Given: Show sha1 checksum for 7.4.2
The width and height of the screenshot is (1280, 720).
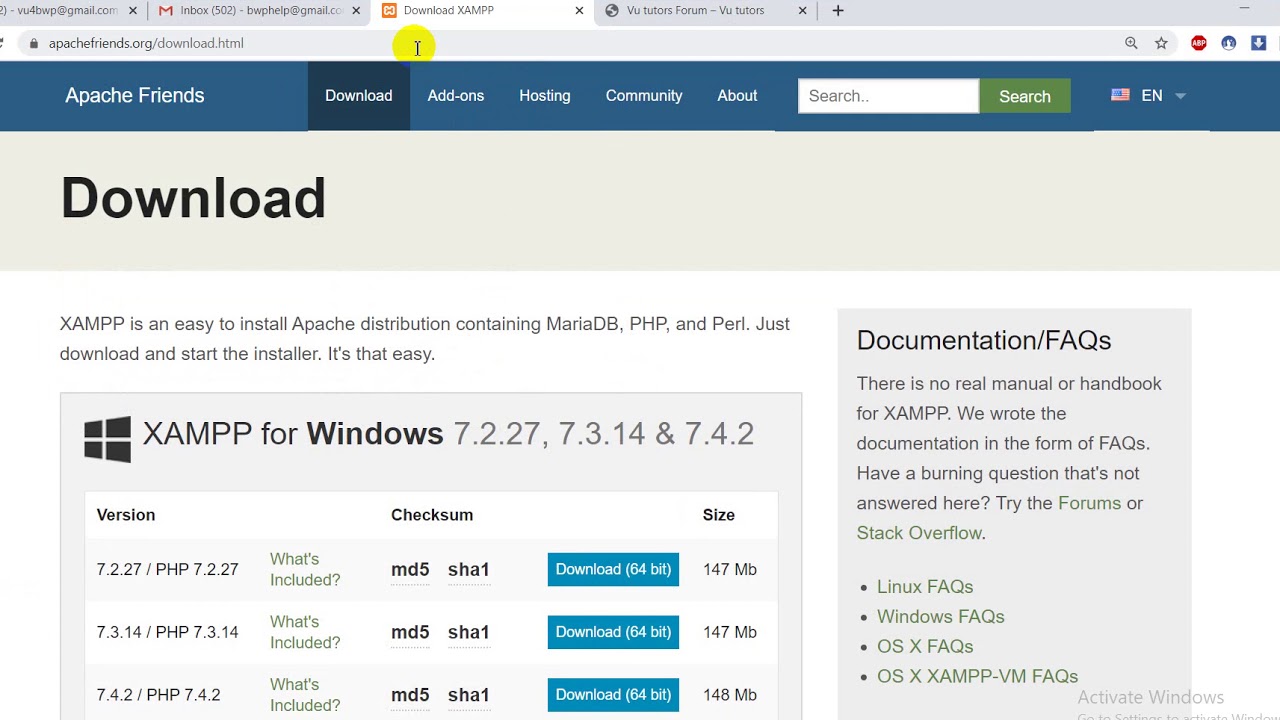Looking at the screenshot, I should point(468,696).
